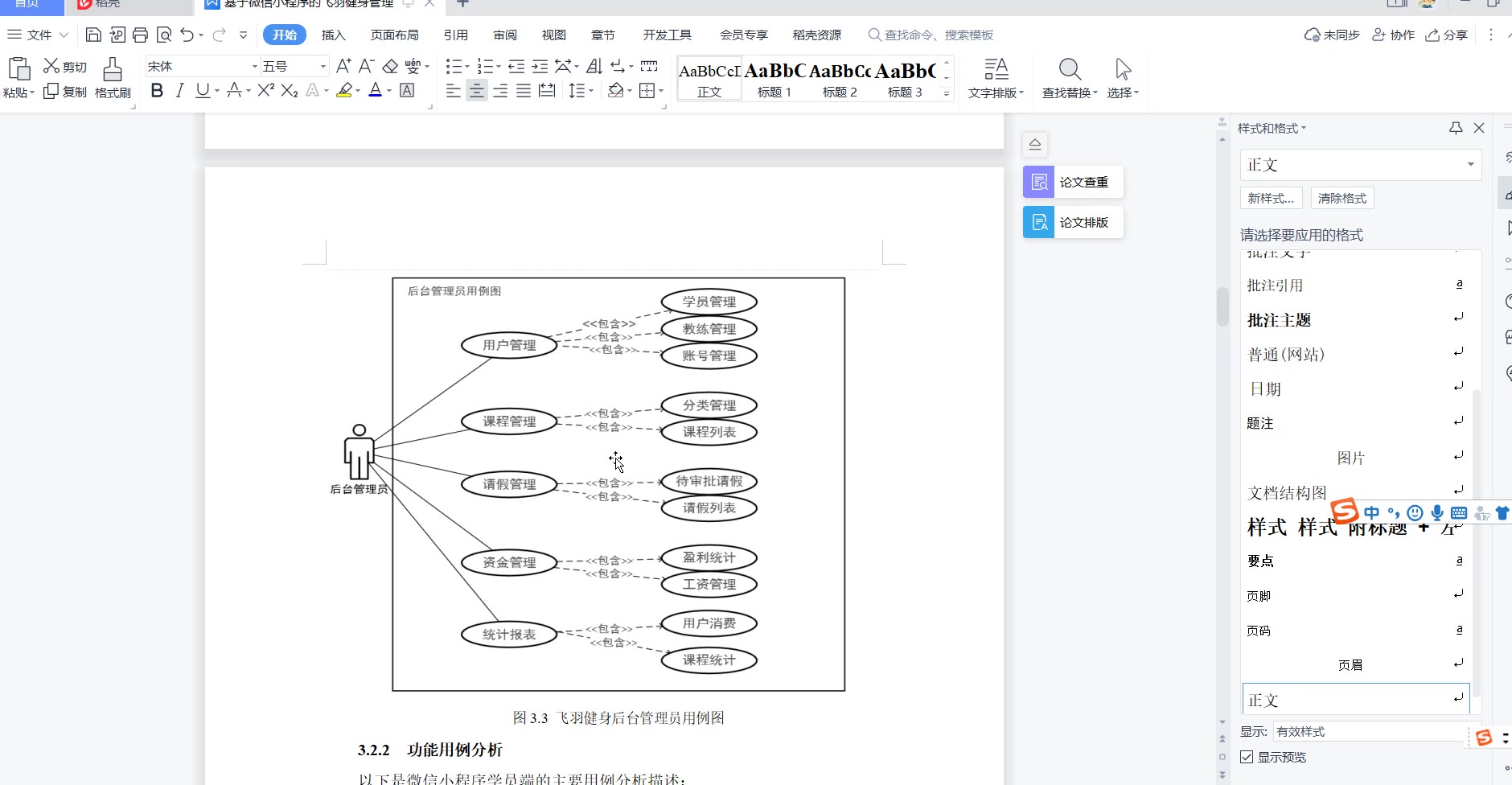1512x785 pixels.
Task: Open the font name dropdown 宋体
Action: [255, 66]
